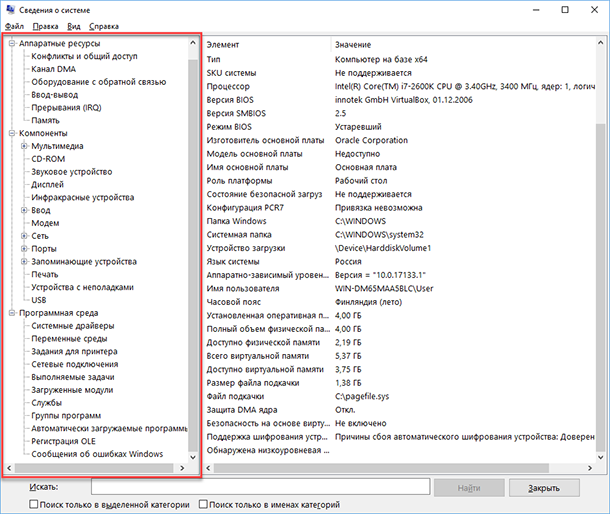Maximize the Сведения о системе window
The height and width of the screenshot is (514, 610).
click(565, 10)
